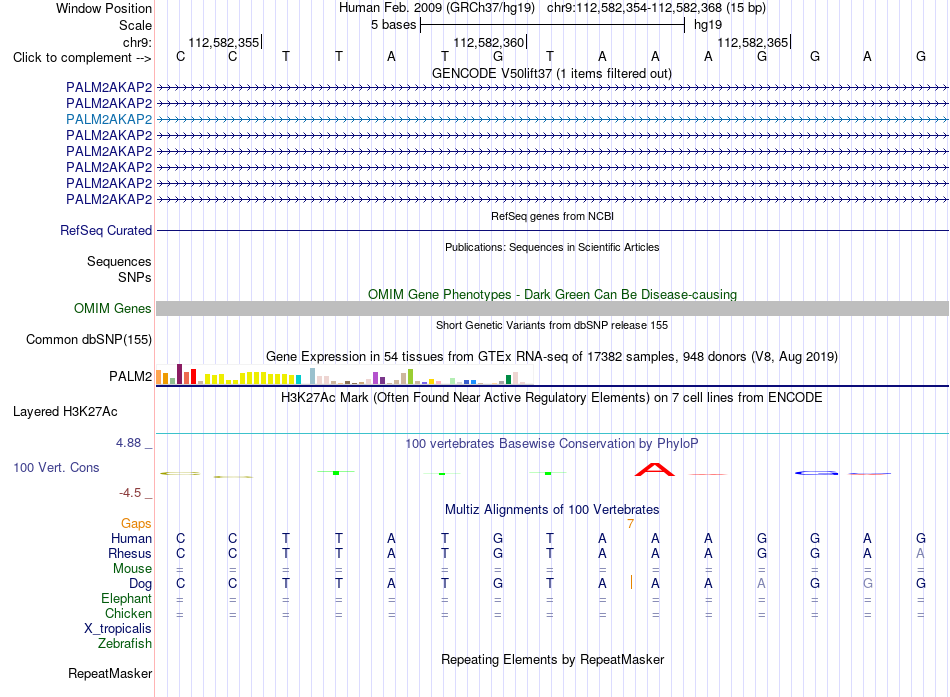Click the RepeatMasker track label
This screenshot has height=697, width=950.
click(110, 673)
